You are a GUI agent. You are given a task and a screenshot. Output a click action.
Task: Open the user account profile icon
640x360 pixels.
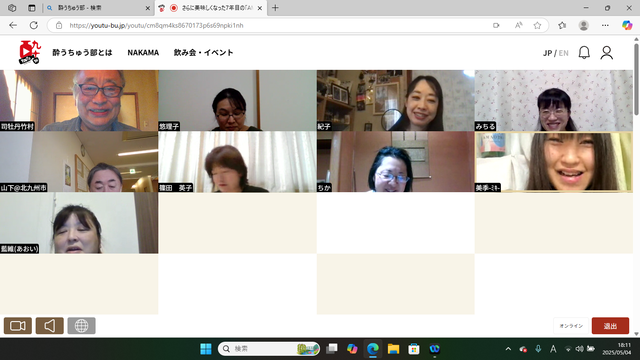[607, 53]
